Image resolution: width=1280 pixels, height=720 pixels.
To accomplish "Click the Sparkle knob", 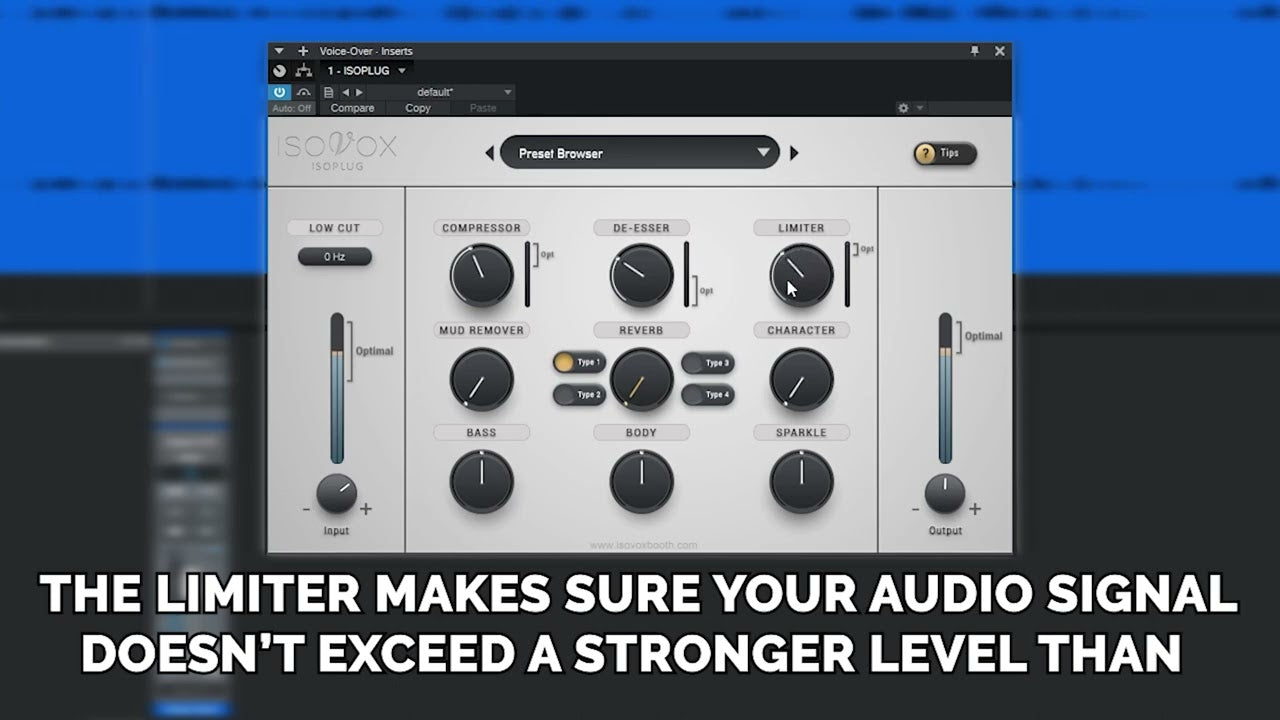I will [802, 481].
